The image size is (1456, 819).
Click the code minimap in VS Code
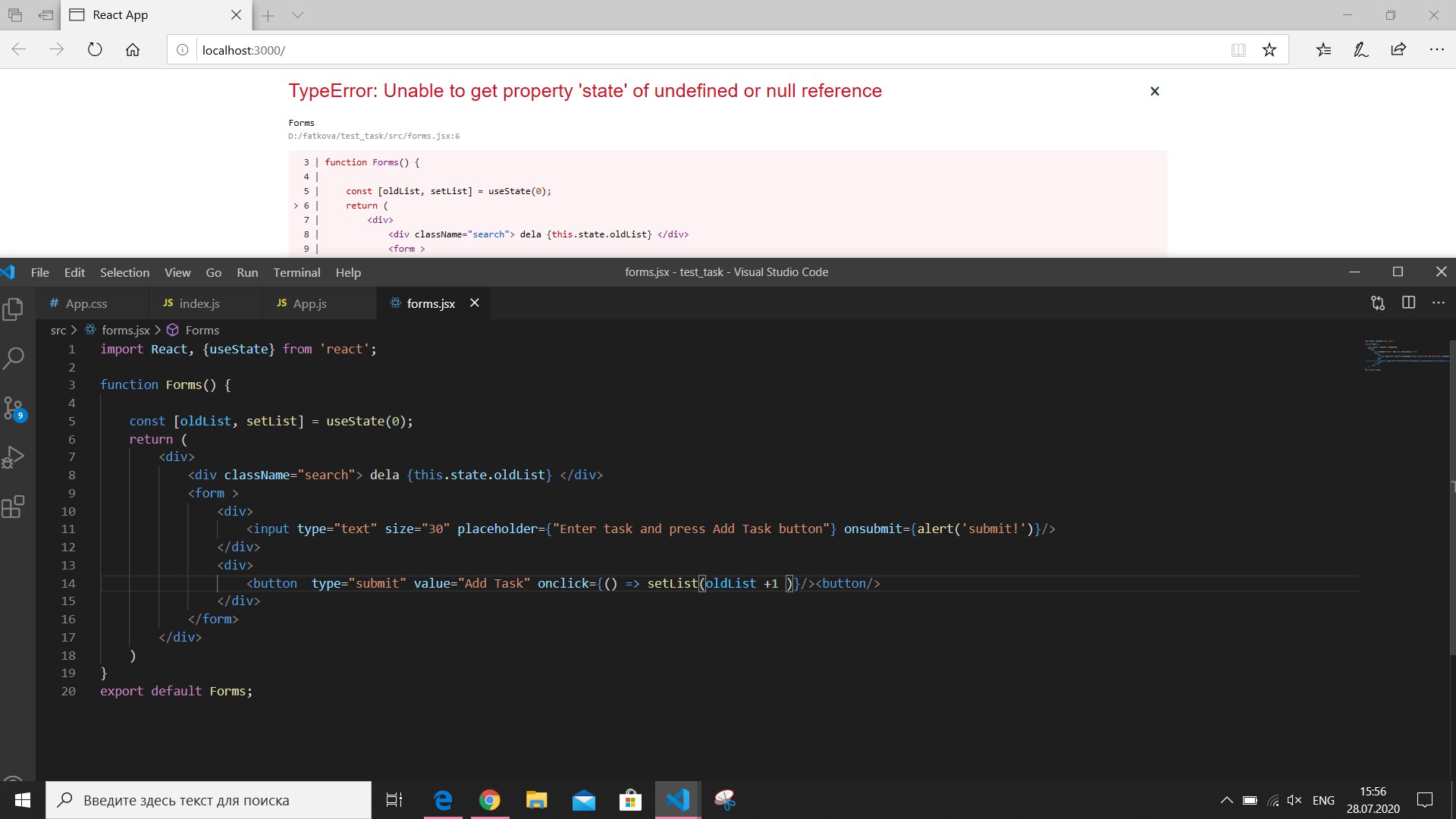click(x=1405, y=356)
